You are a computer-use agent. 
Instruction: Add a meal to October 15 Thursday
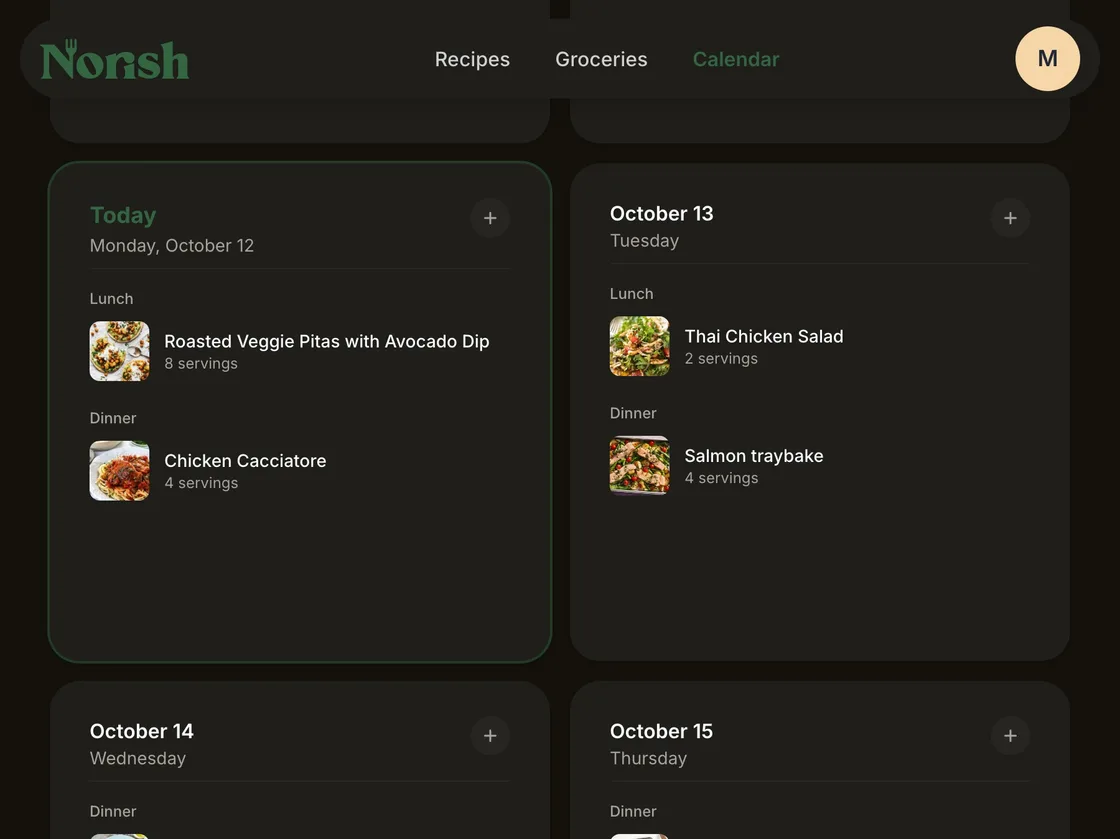(1010, 735)
